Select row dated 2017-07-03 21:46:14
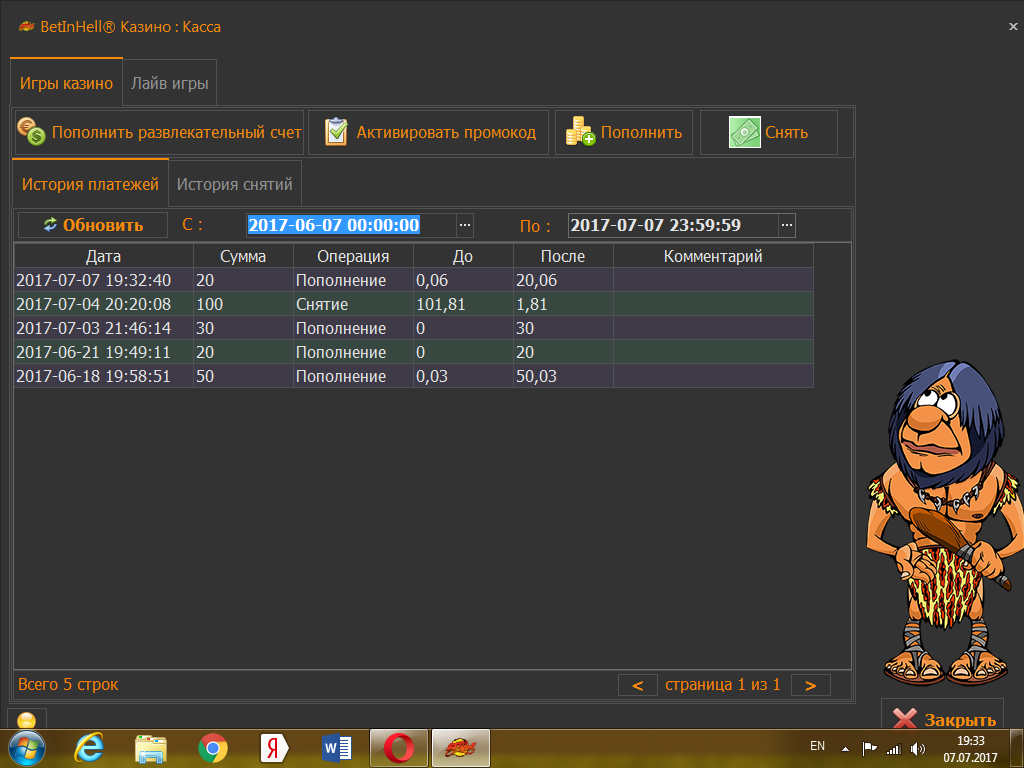This screenshot has height=768, width=1024. coord(413,328)
